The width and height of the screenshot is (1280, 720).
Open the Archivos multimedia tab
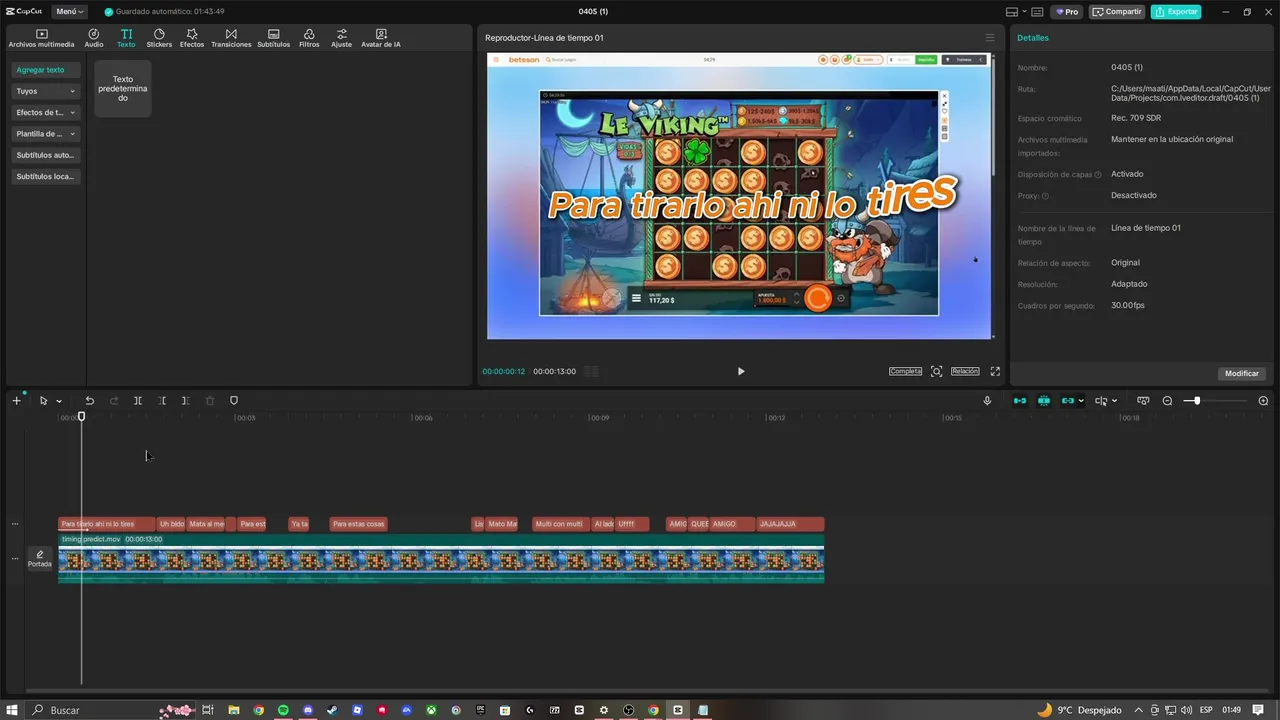tap(41, 38)
